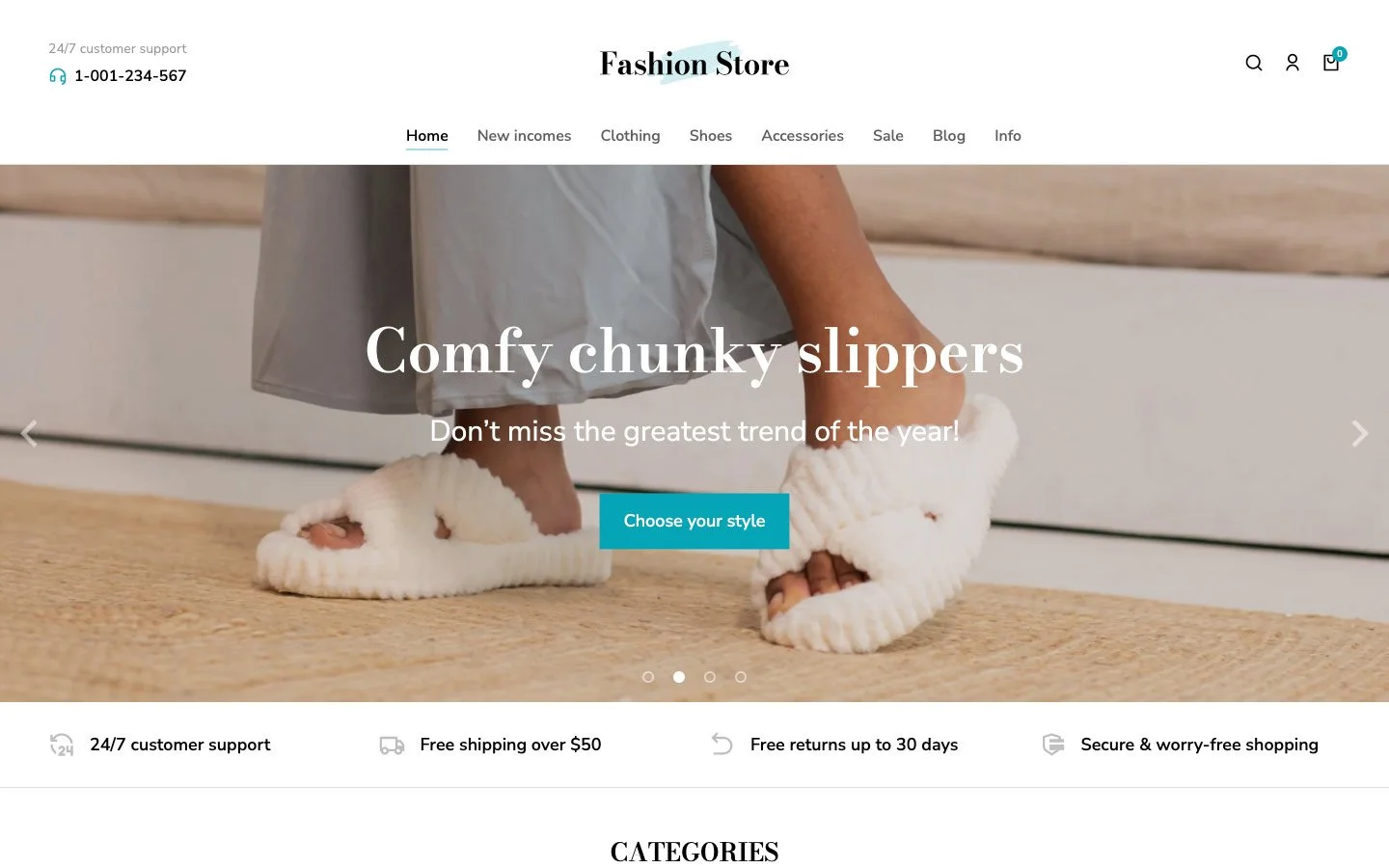
Task: Open the search magnifier icon
Action: pos(1254,63)
